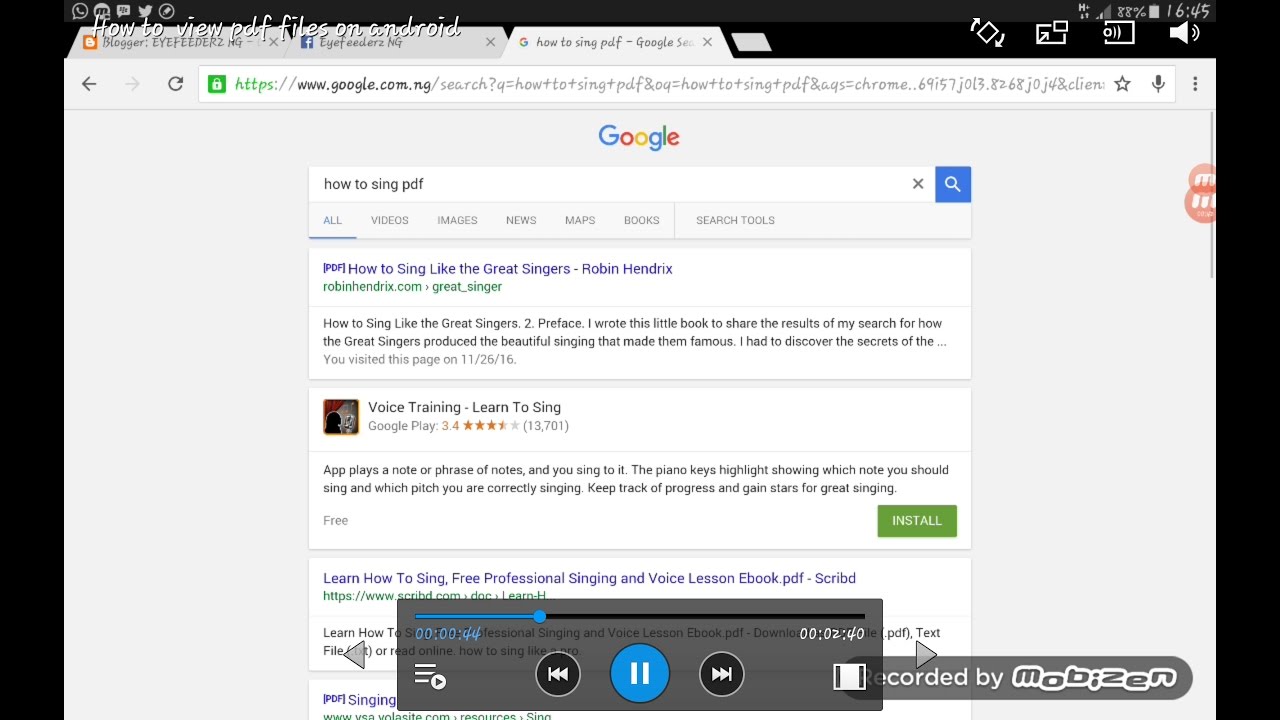Click the blue search magnifier button

[953, 184]
